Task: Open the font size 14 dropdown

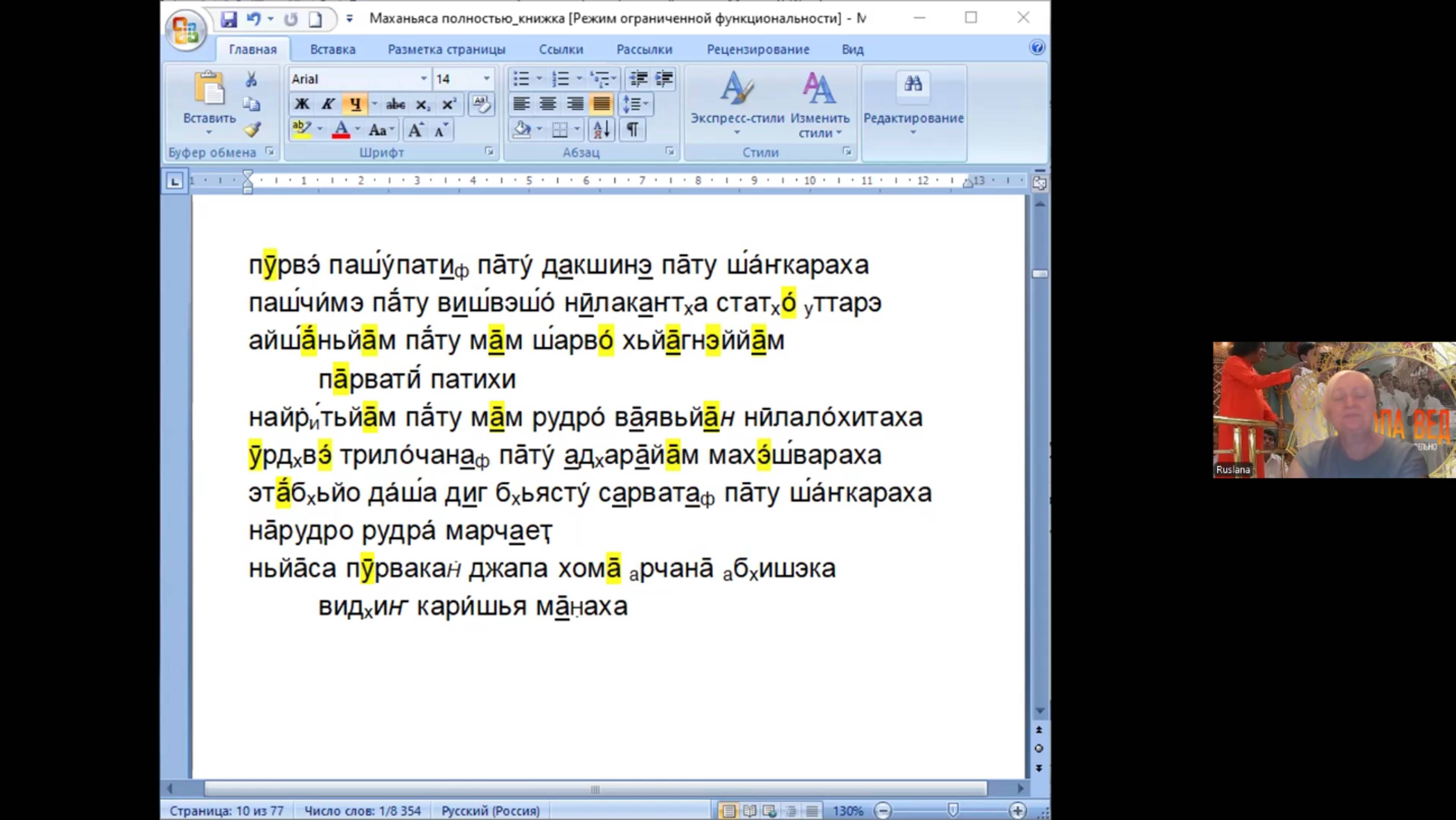Action: point(486,79)
